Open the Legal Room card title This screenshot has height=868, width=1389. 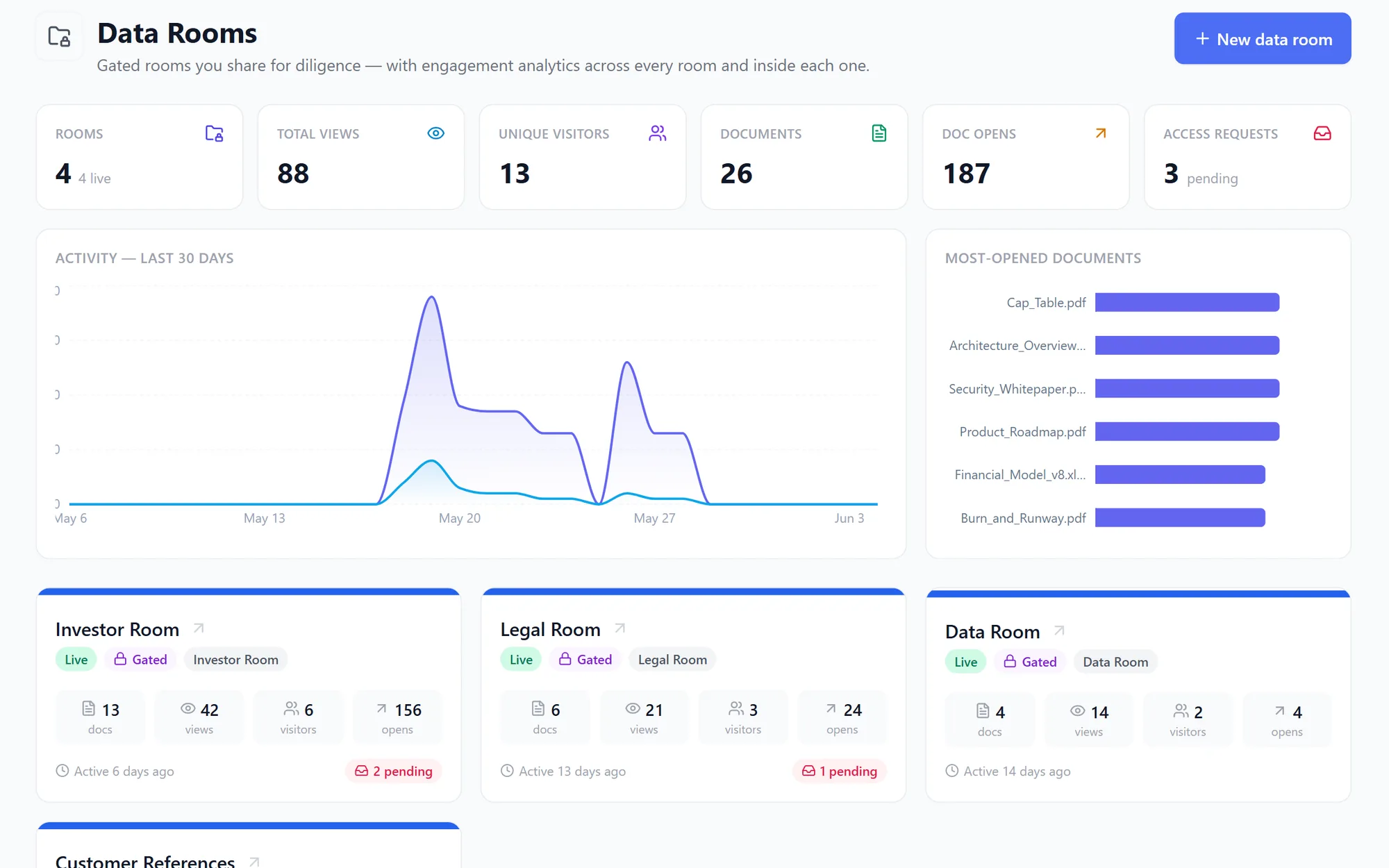click(x=550, y=629)
